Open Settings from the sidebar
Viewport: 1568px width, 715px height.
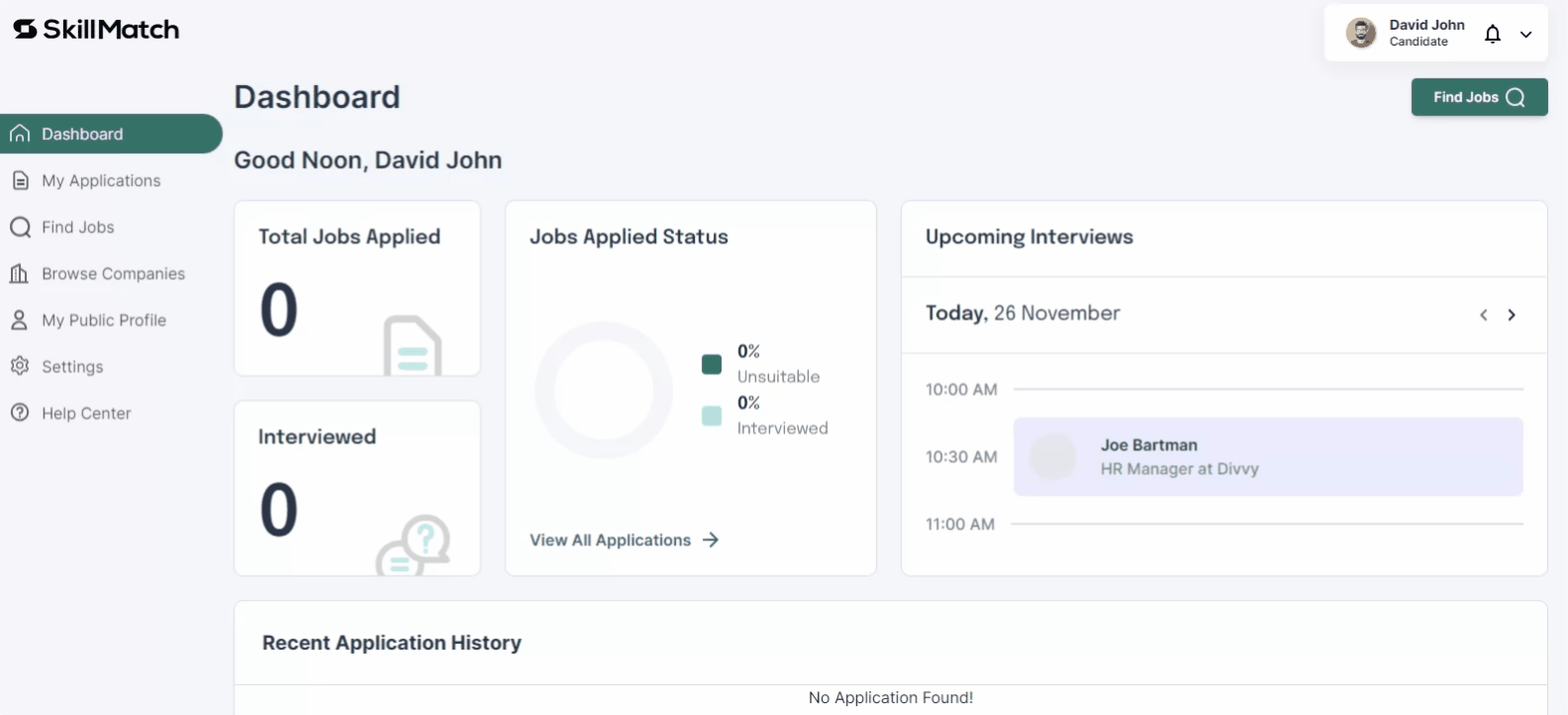click(x=72, y=366)
